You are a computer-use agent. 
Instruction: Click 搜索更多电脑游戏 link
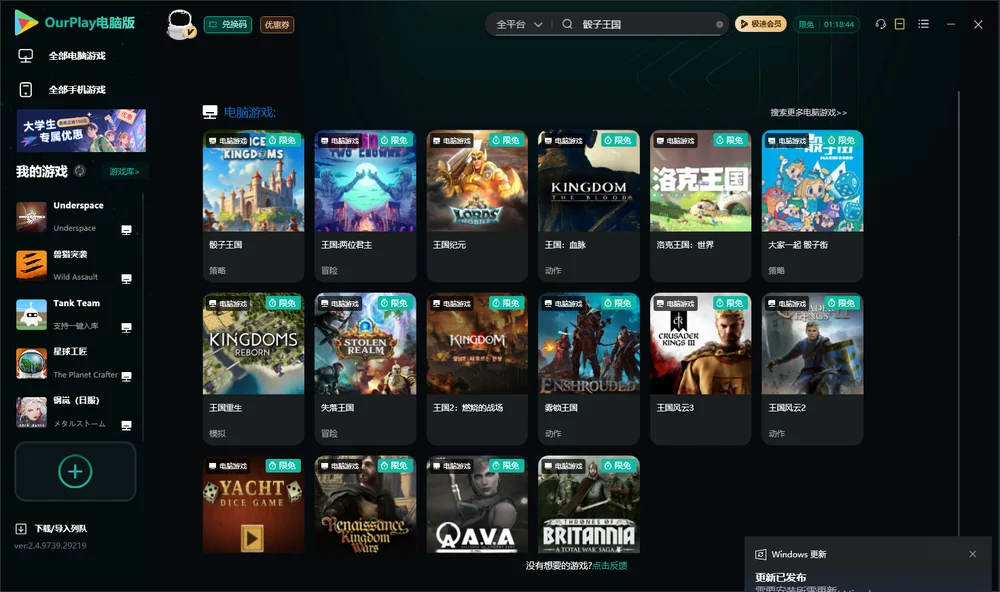click(x=808, y=112)
